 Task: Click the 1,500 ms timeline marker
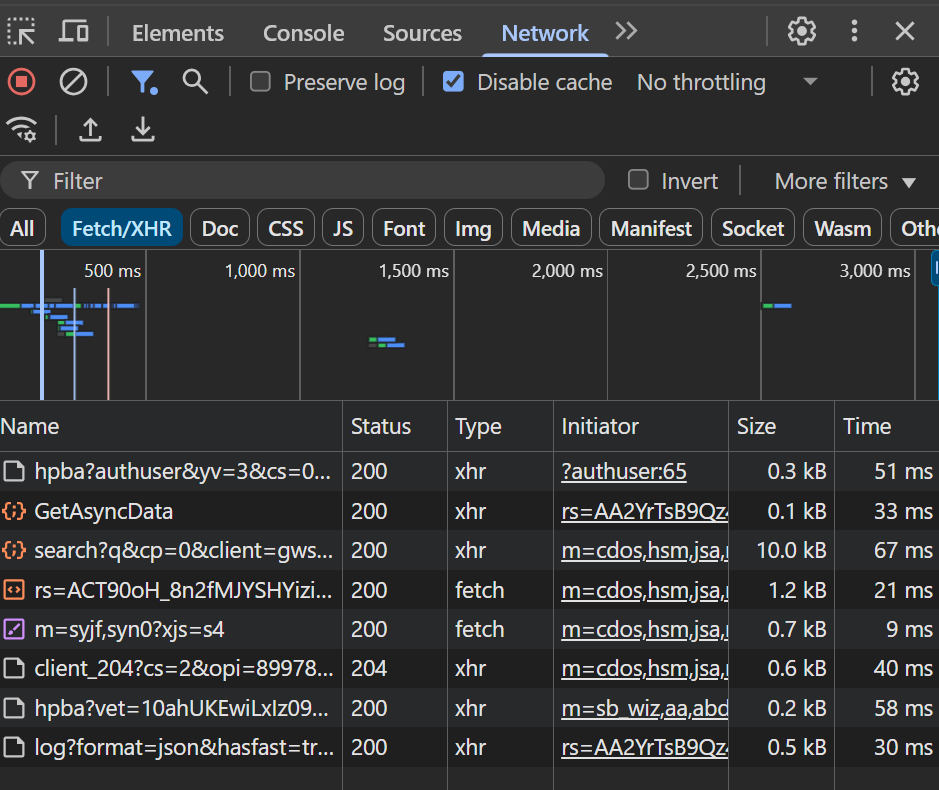coord(413,271)
